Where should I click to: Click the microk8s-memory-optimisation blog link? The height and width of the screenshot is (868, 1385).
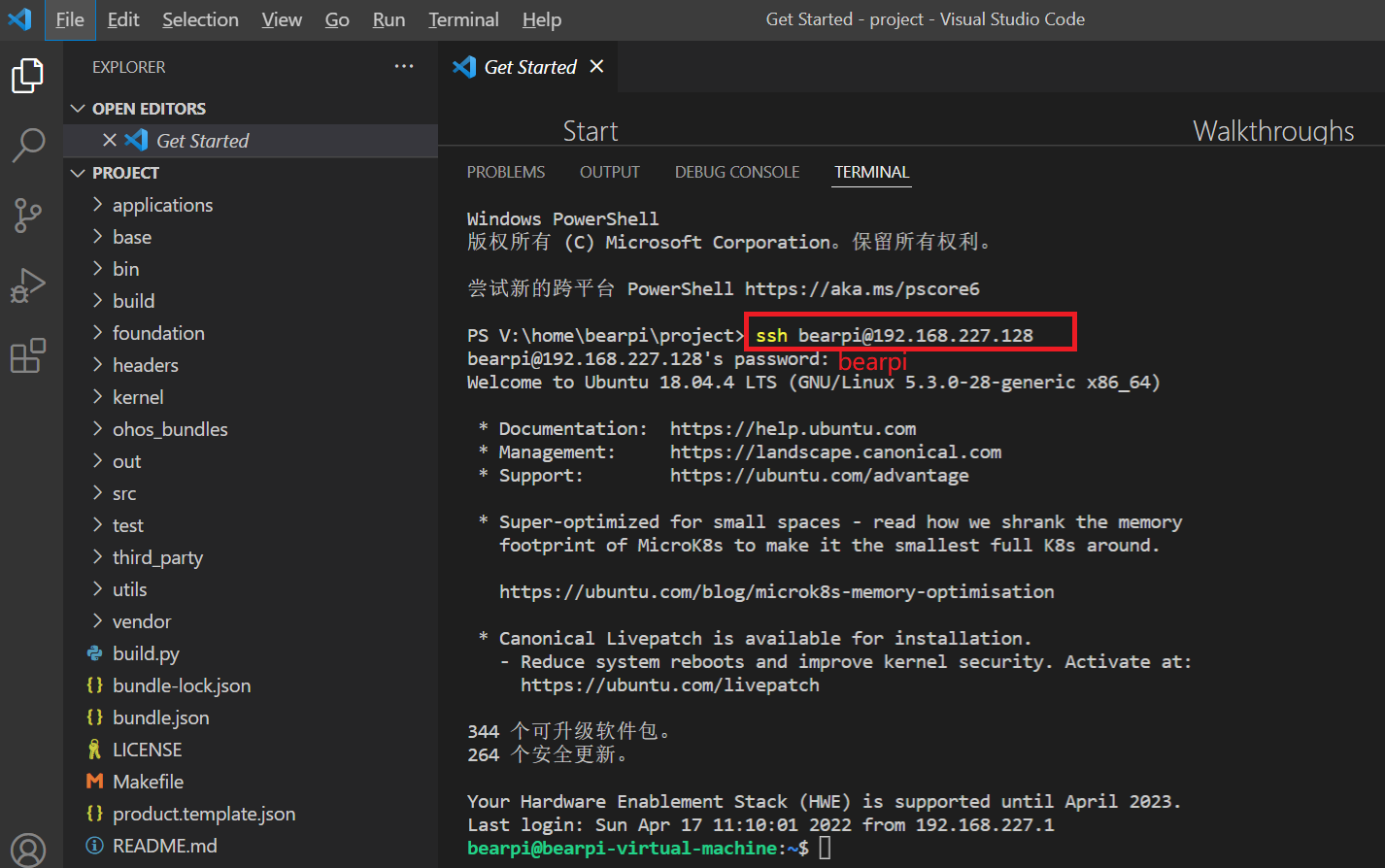point(777,591)
